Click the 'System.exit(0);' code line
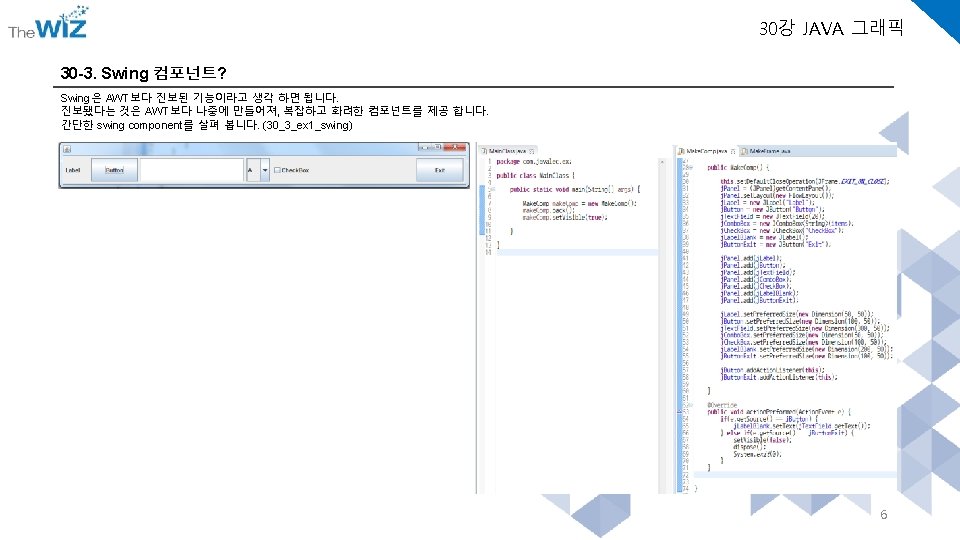960x540 pixels. tap(757, 454)
